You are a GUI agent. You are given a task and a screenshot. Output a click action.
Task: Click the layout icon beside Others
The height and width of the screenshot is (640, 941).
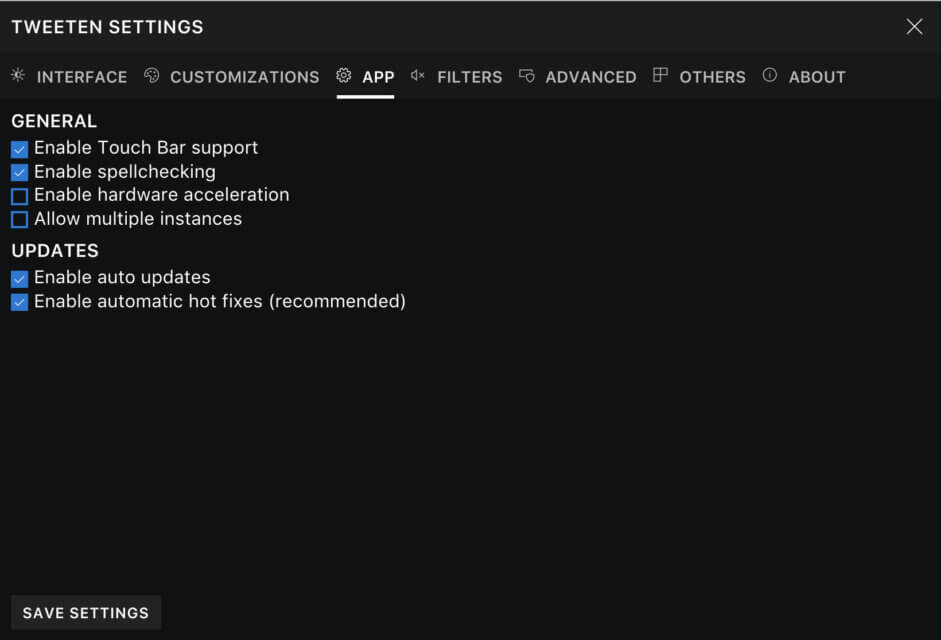tap(660, 75)
